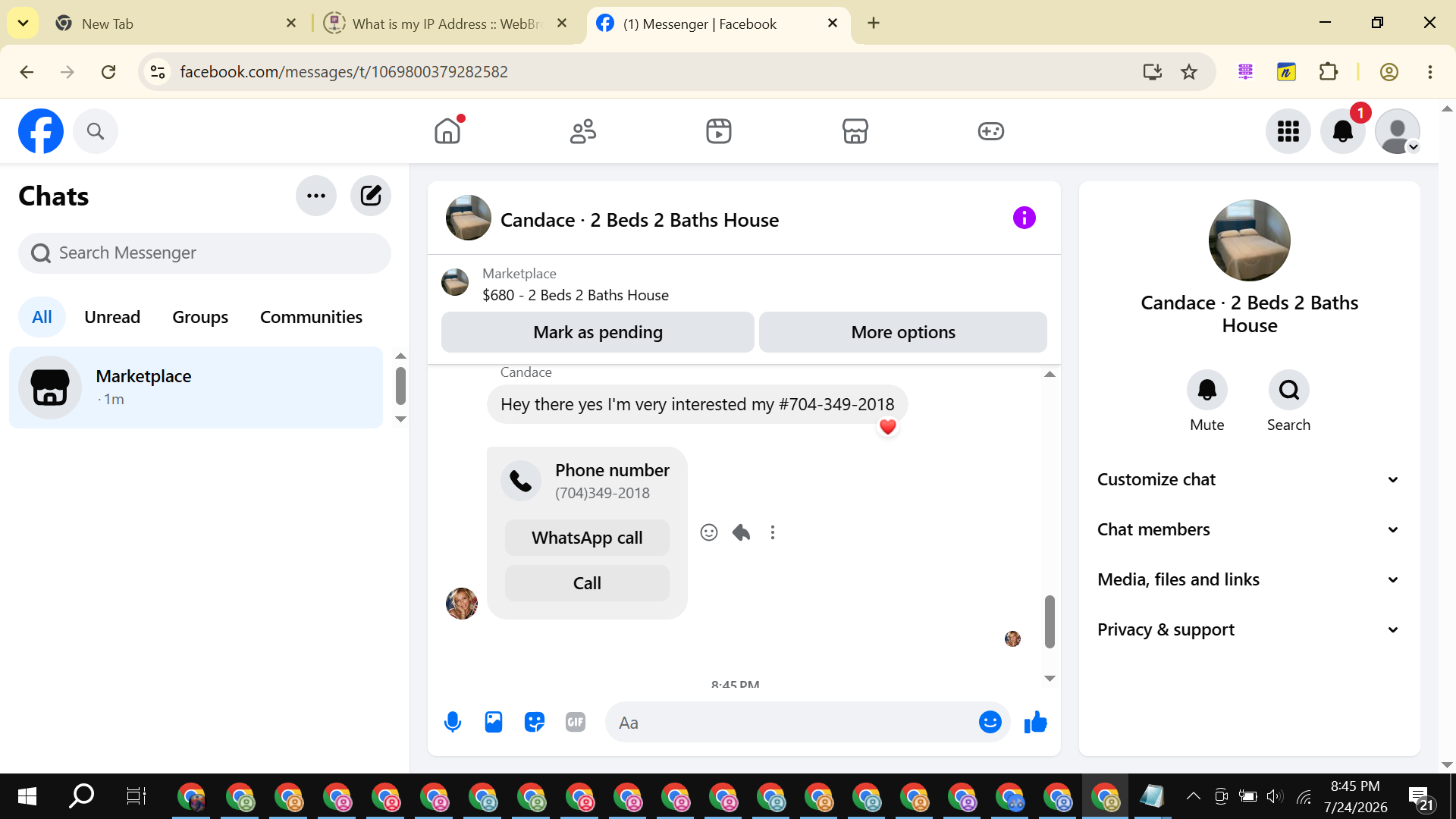This screenshot has height=819, width=1456.
Task: Open listing thumbnail in right panel
Action: coord(1250,240)
